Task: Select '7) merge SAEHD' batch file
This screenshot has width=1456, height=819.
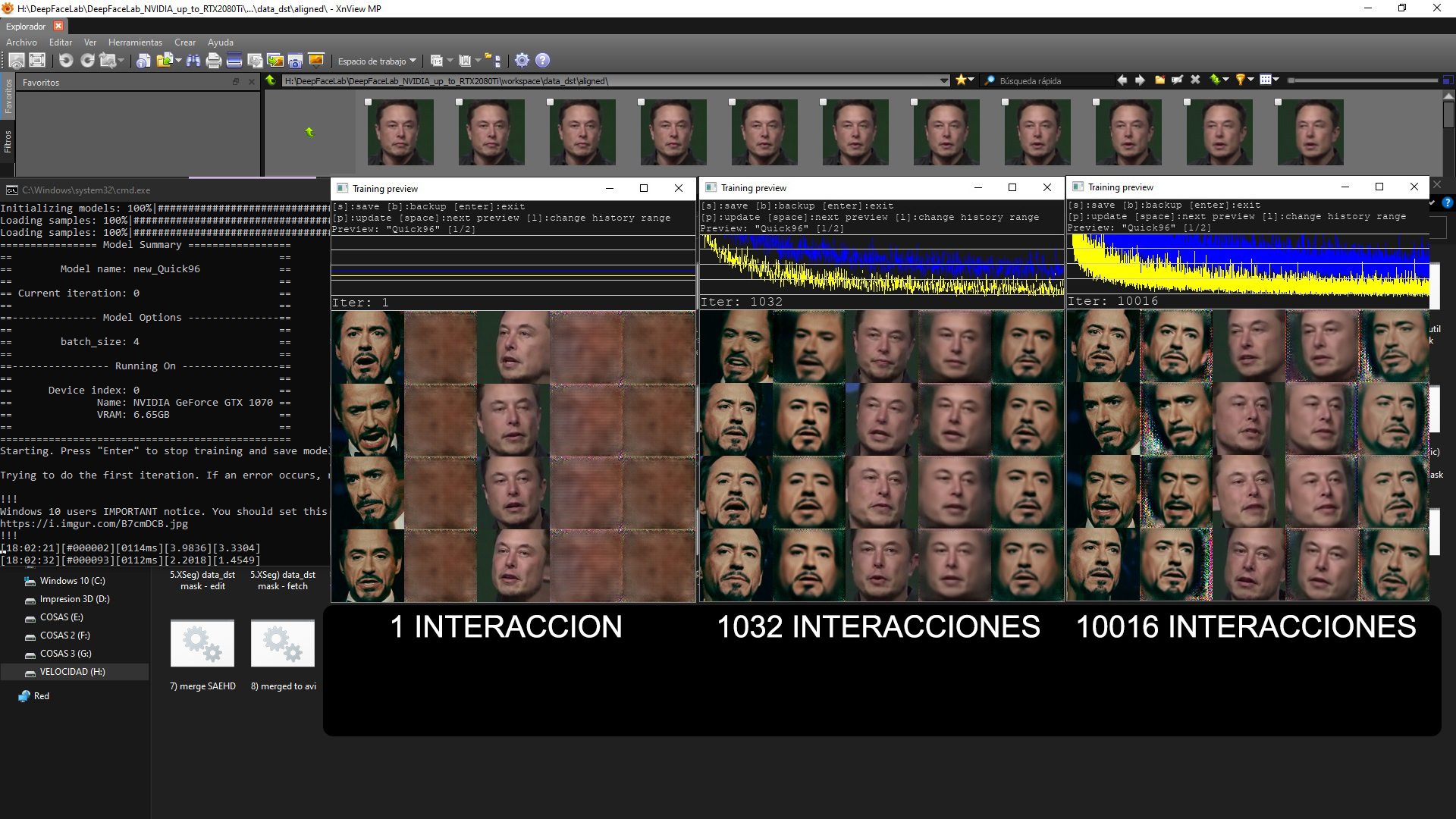Action: [x=202, y=654]
